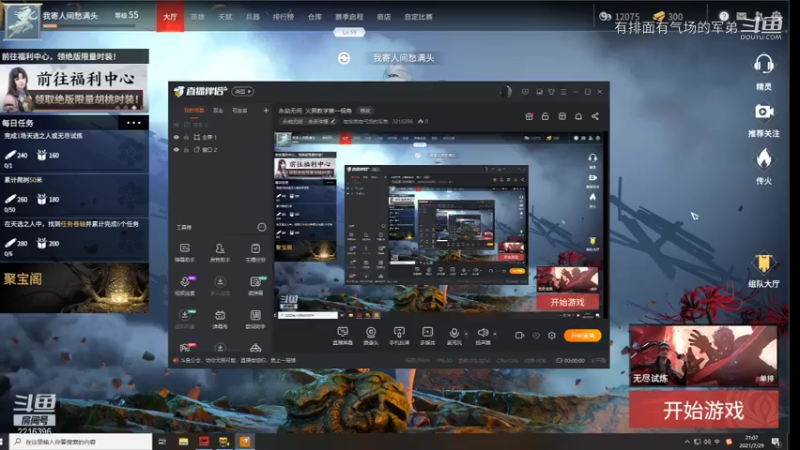The height and width of the screenshot is (450, 800).
Task: Click the orange 开始直播 button
Action: click(583, 335)
